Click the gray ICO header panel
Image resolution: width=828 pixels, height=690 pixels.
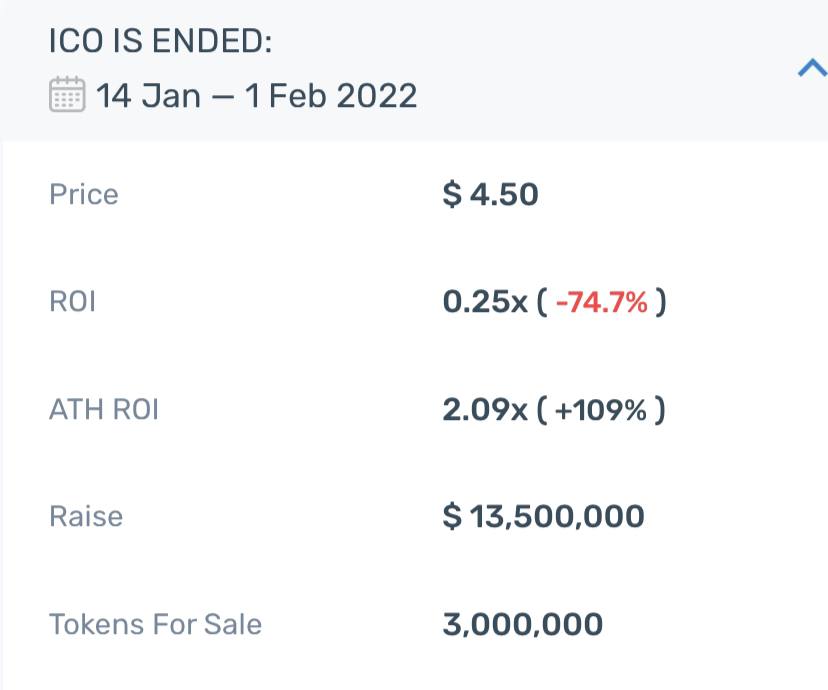[414, 70]
